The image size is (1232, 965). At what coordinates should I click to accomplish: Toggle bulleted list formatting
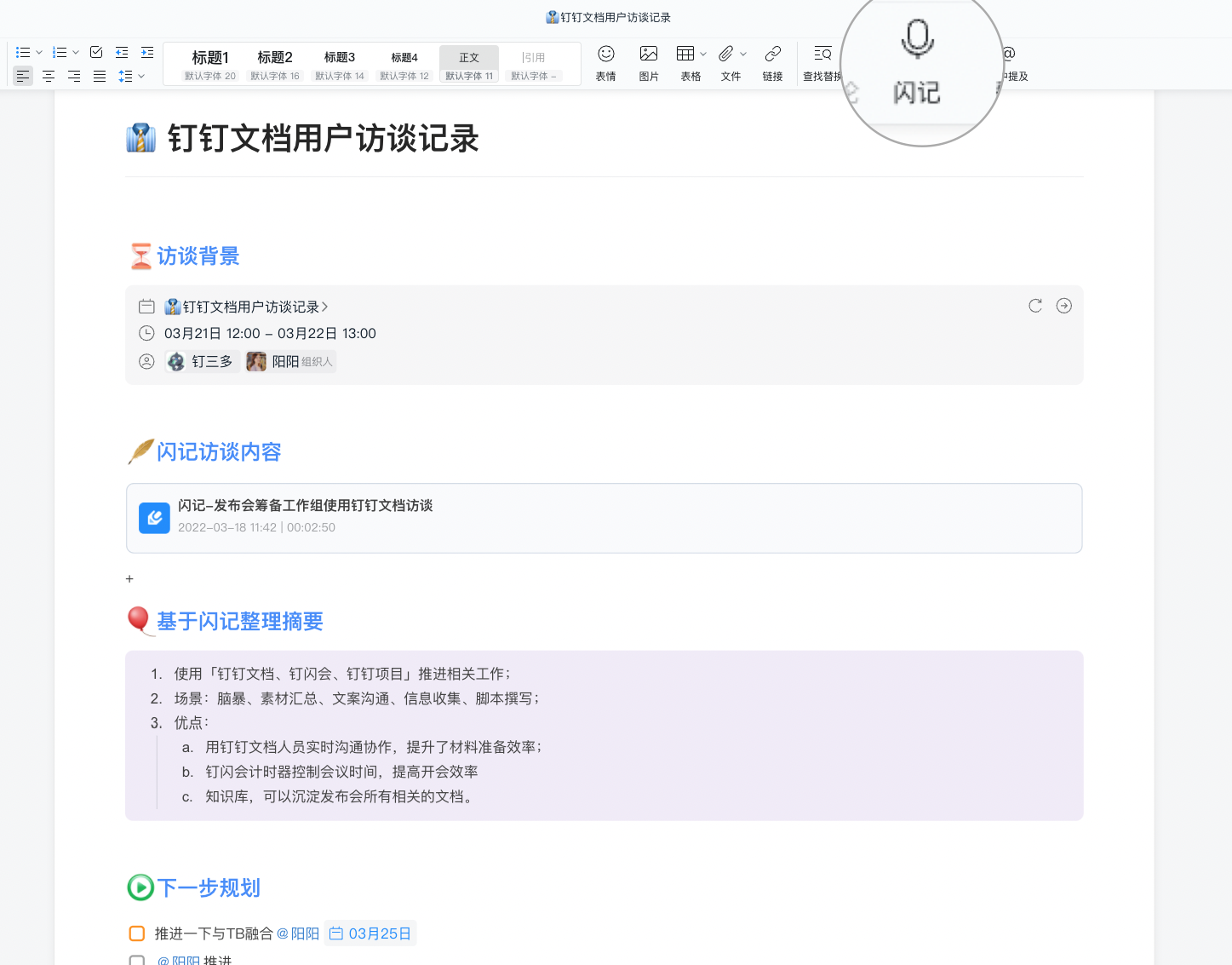click(x=23, y=51)
